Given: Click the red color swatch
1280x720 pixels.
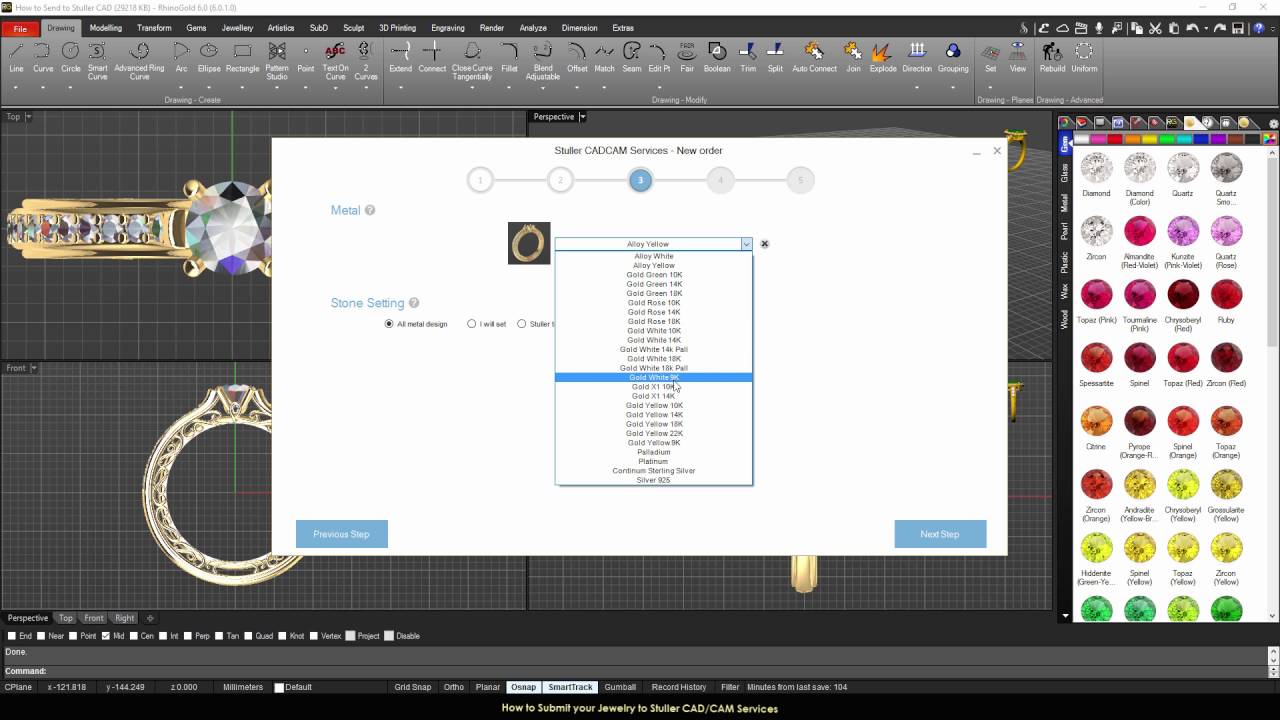Looking at the screenshot, I should coord(1115,139).
